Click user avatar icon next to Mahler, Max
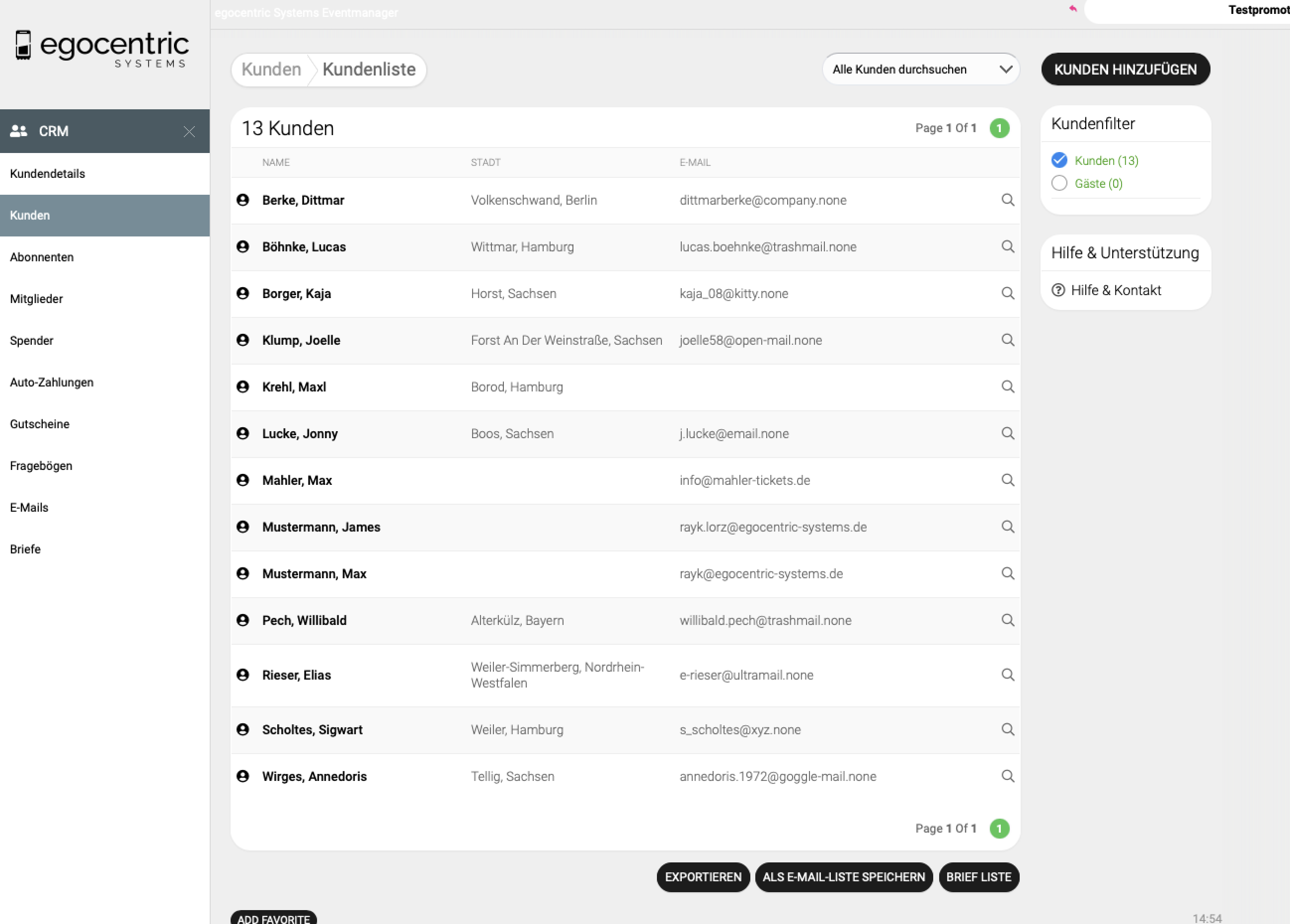 [243, 480]
